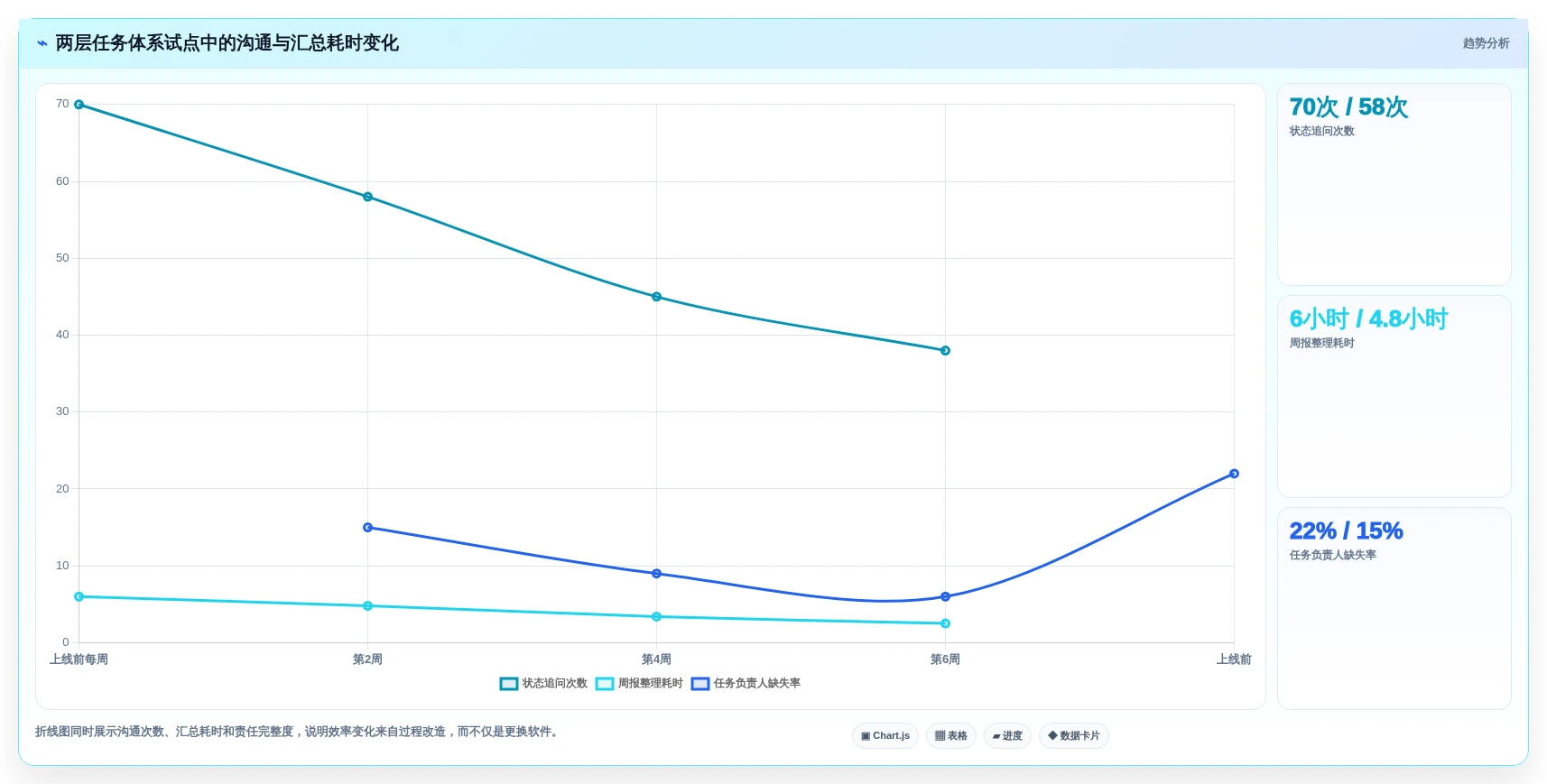Click the 状态追问次数 point at 第6周

click(945, 350)
